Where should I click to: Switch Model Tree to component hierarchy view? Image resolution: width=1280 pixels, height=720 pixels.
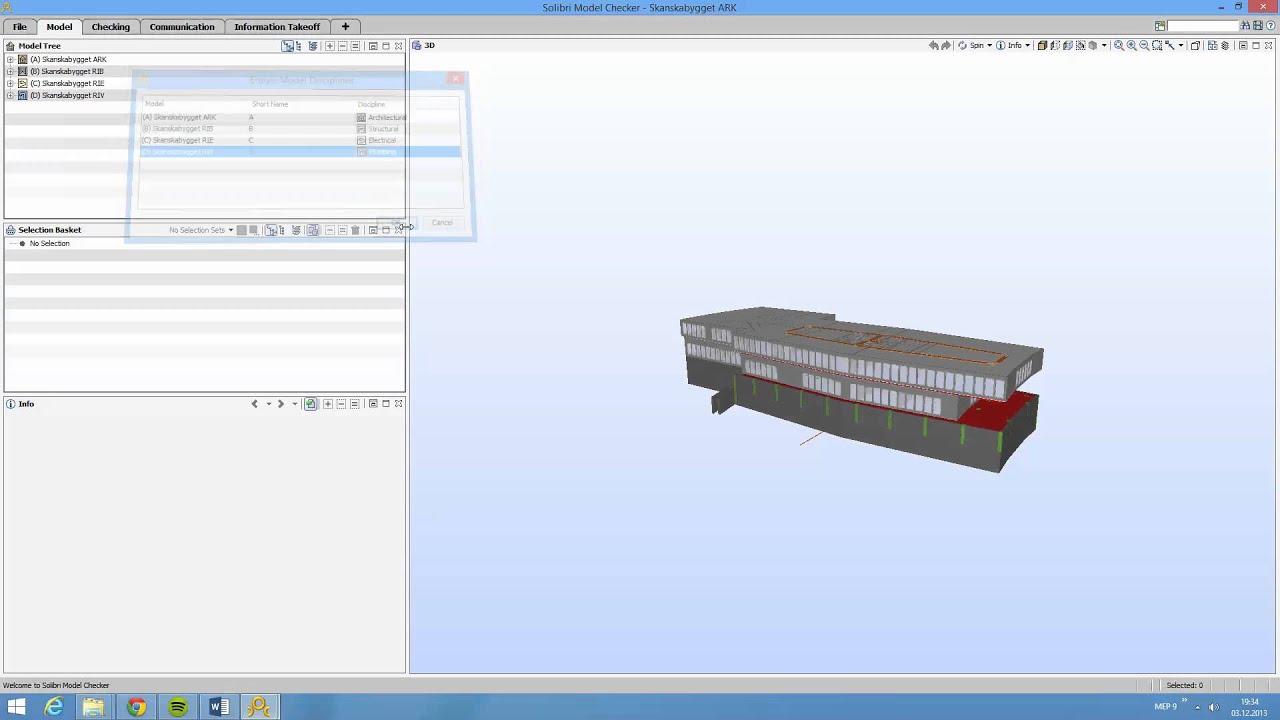tap(299, 46)
